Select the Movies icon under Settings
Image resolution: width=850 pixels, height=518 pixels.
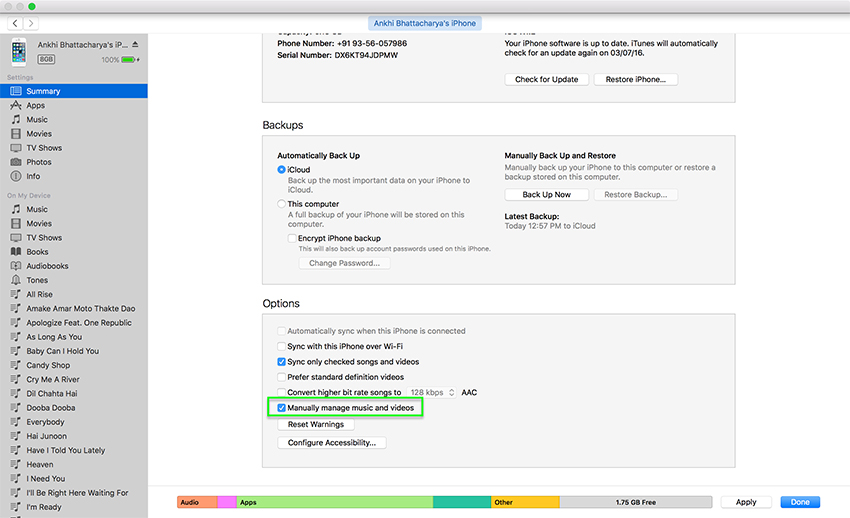tap(16, 133)
